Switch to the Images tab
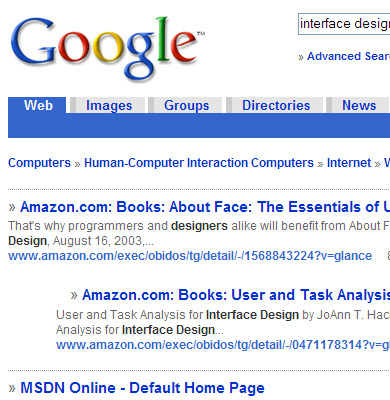390x400 pixels. [x=109, y=105]
